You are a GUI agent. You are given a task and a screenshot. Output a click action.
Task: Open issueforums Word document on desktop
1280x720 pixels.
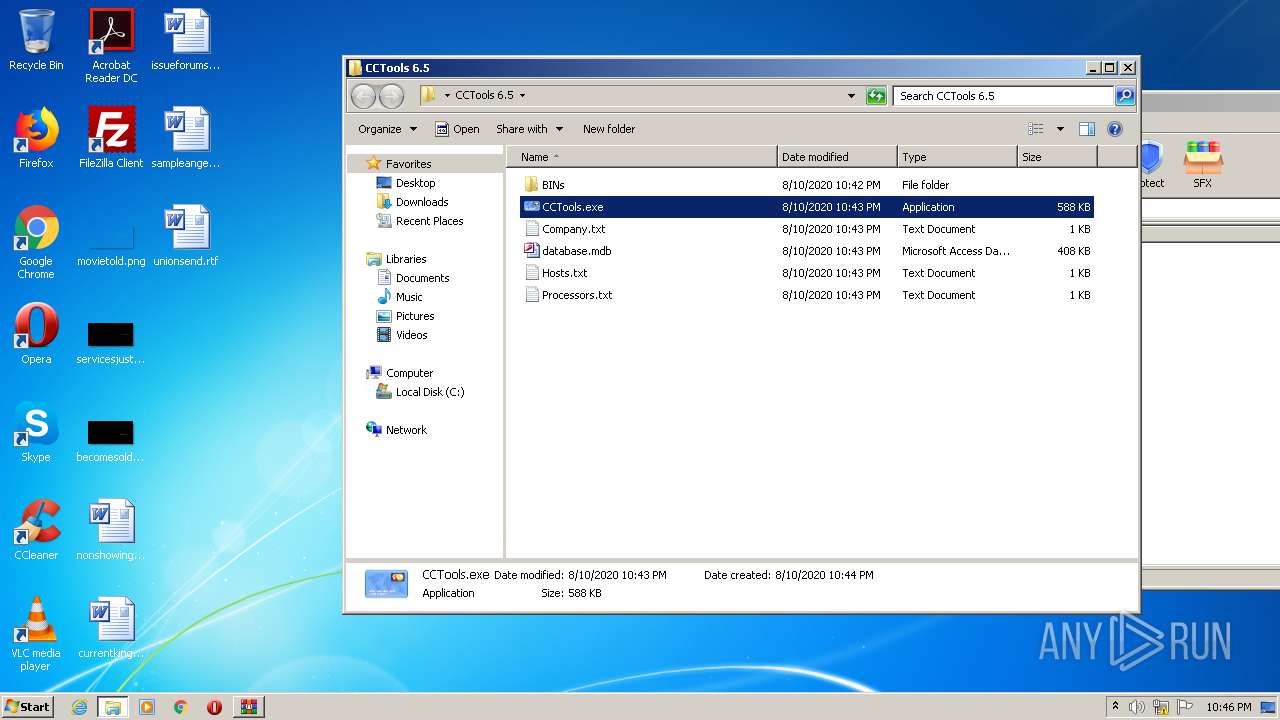click(x=186, y=40)
